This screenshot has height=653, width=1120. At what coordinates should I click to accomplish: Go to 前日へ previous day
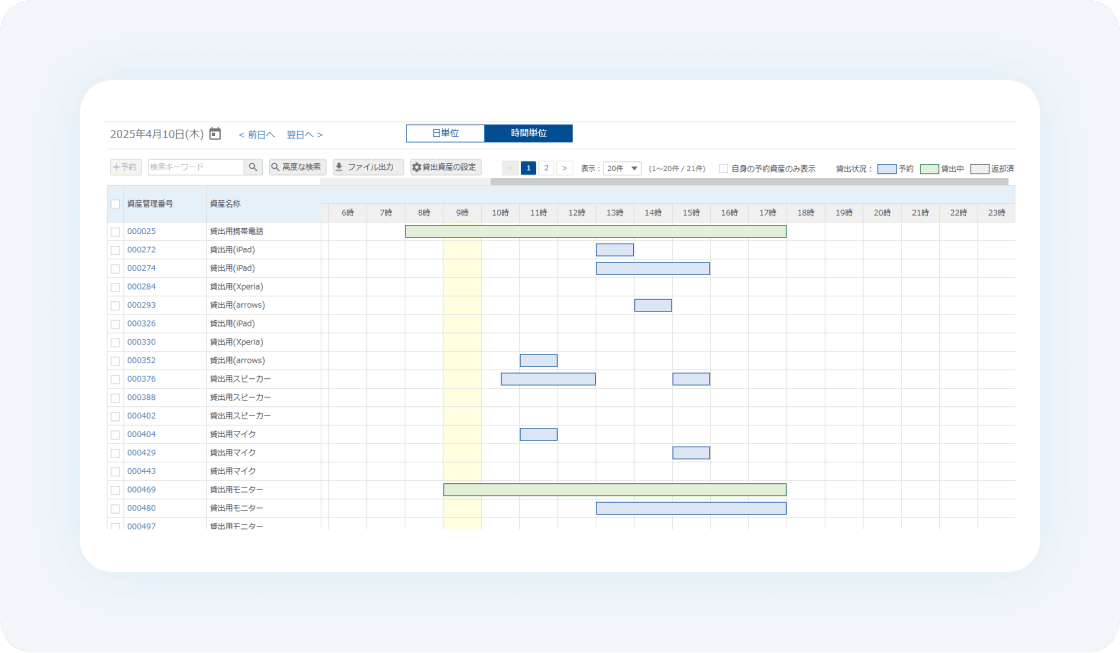tap(256, 134)
